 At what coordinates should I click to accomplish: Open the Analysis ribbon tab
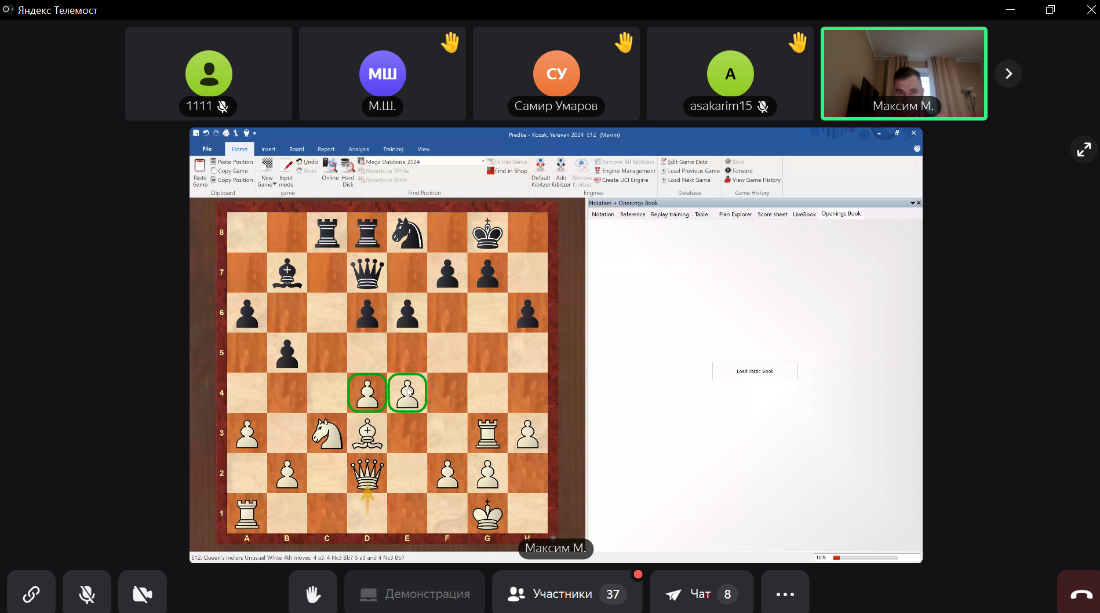pos(358,149)
